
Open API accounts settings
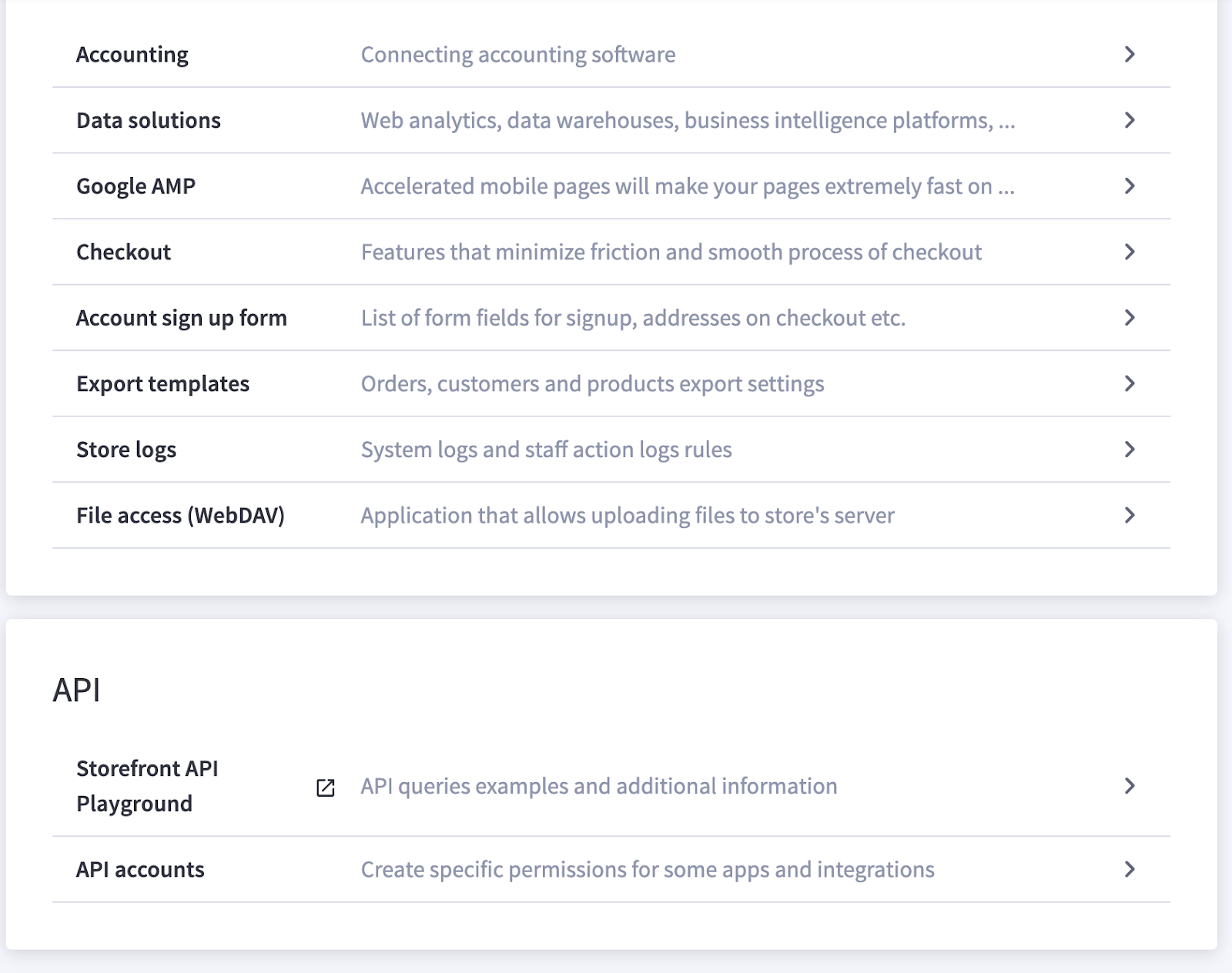pos(140,869)
